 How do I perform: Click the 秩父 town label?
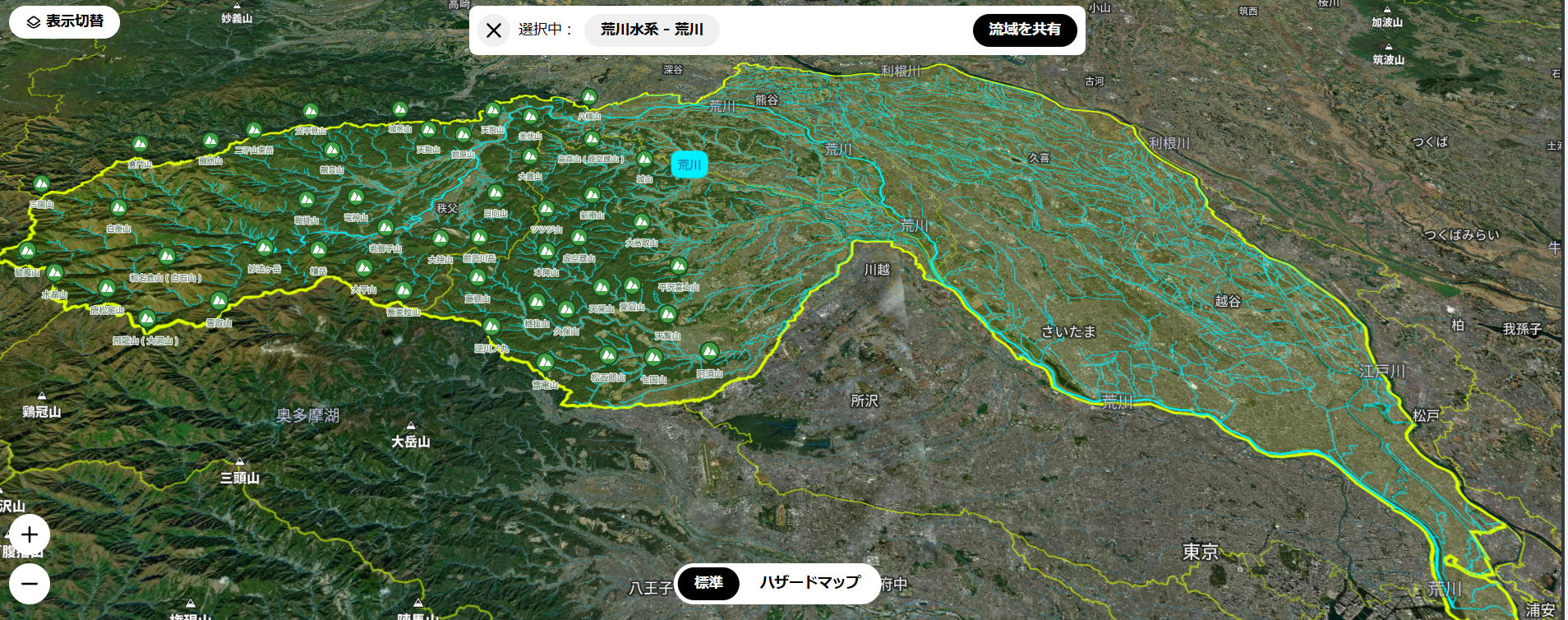click(x=447, y=209)
